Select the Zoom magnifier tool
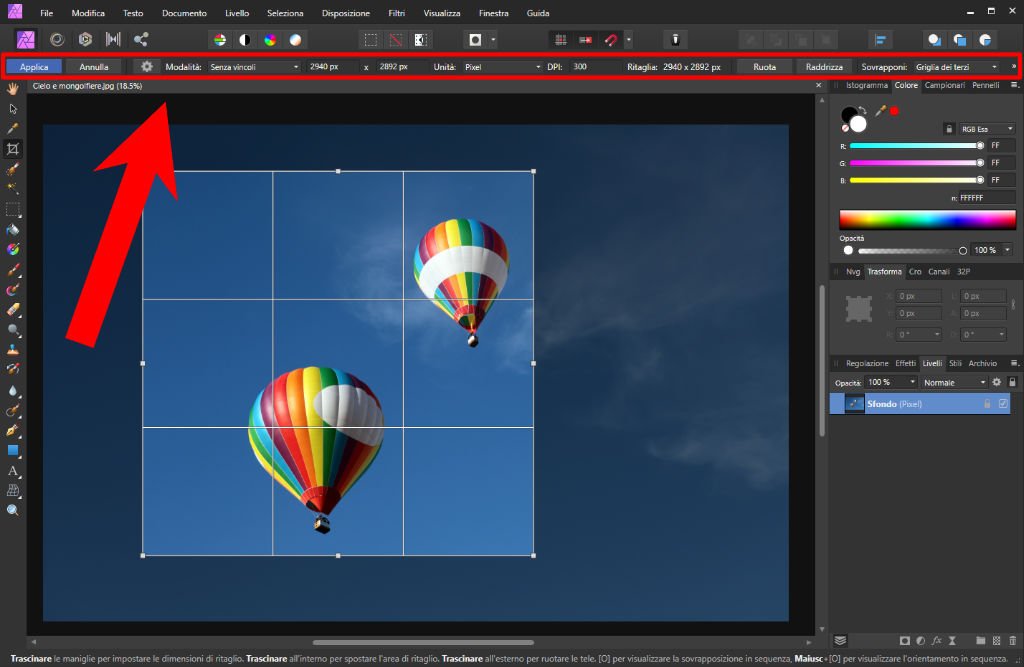 point(12,510)
